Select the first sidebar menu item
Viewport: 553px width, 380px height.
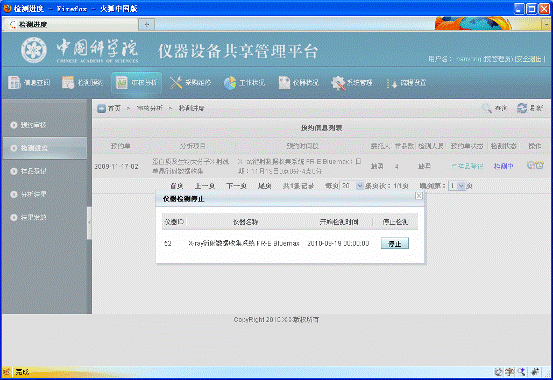coord(45,125)
